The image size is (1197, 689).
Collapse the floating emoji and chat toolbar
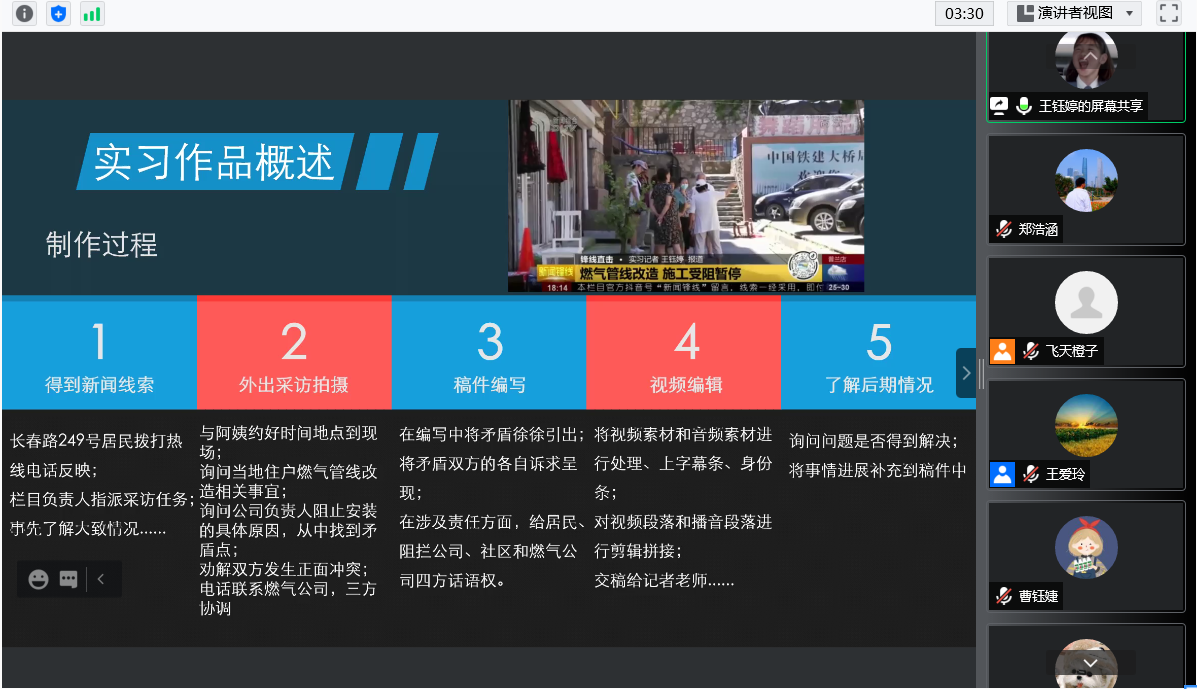click(x=101, y=579)
